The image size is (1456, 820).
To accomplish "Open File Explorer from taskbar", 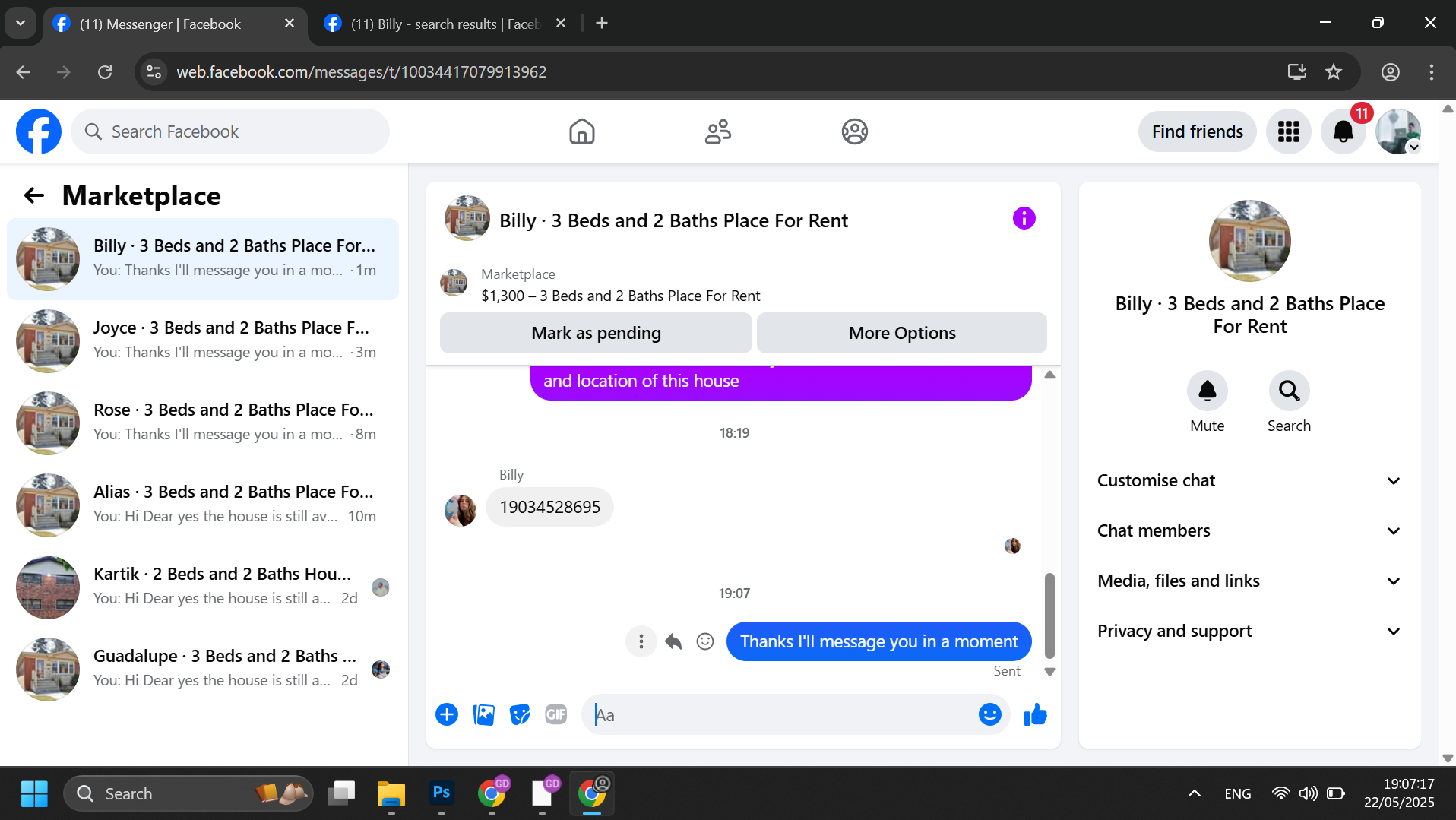I will [391, 793].
